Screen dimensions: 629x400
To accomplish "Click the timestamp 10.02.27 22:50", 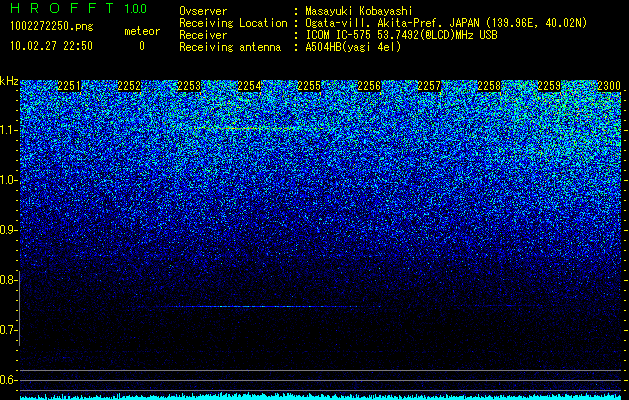I will coord(51,46).
